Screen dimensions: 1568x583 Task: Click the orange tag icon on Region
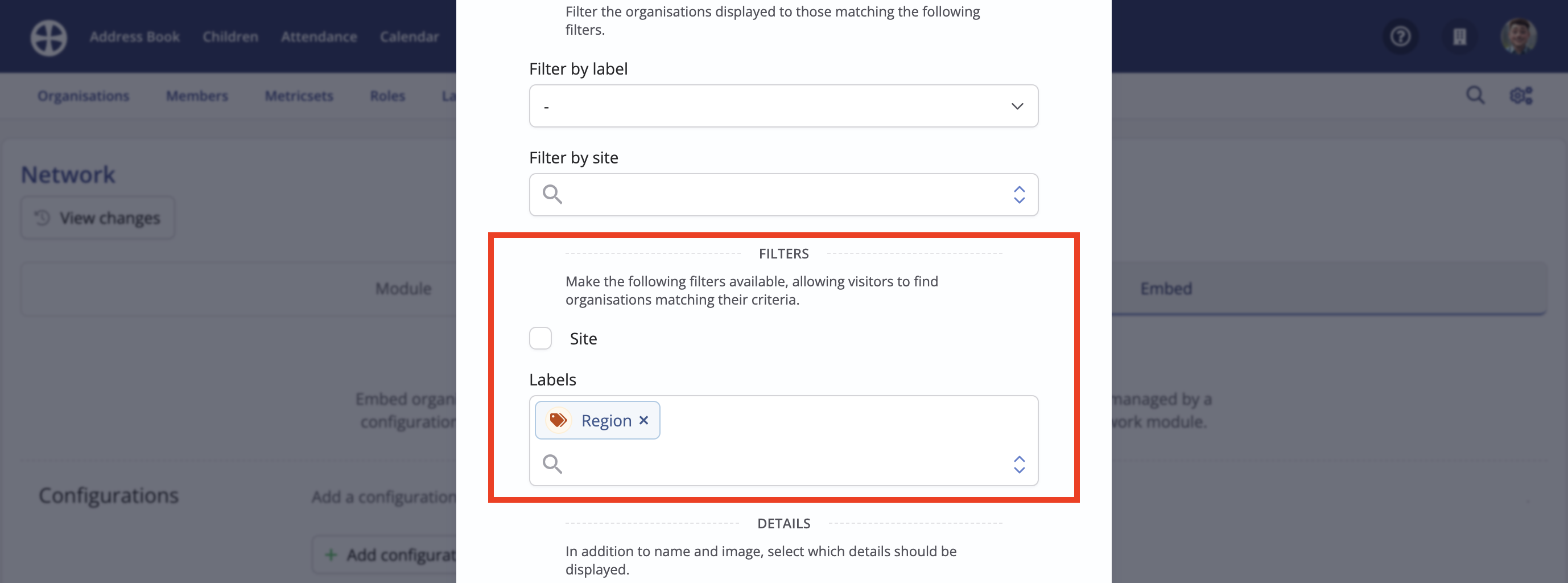[558, 420]
